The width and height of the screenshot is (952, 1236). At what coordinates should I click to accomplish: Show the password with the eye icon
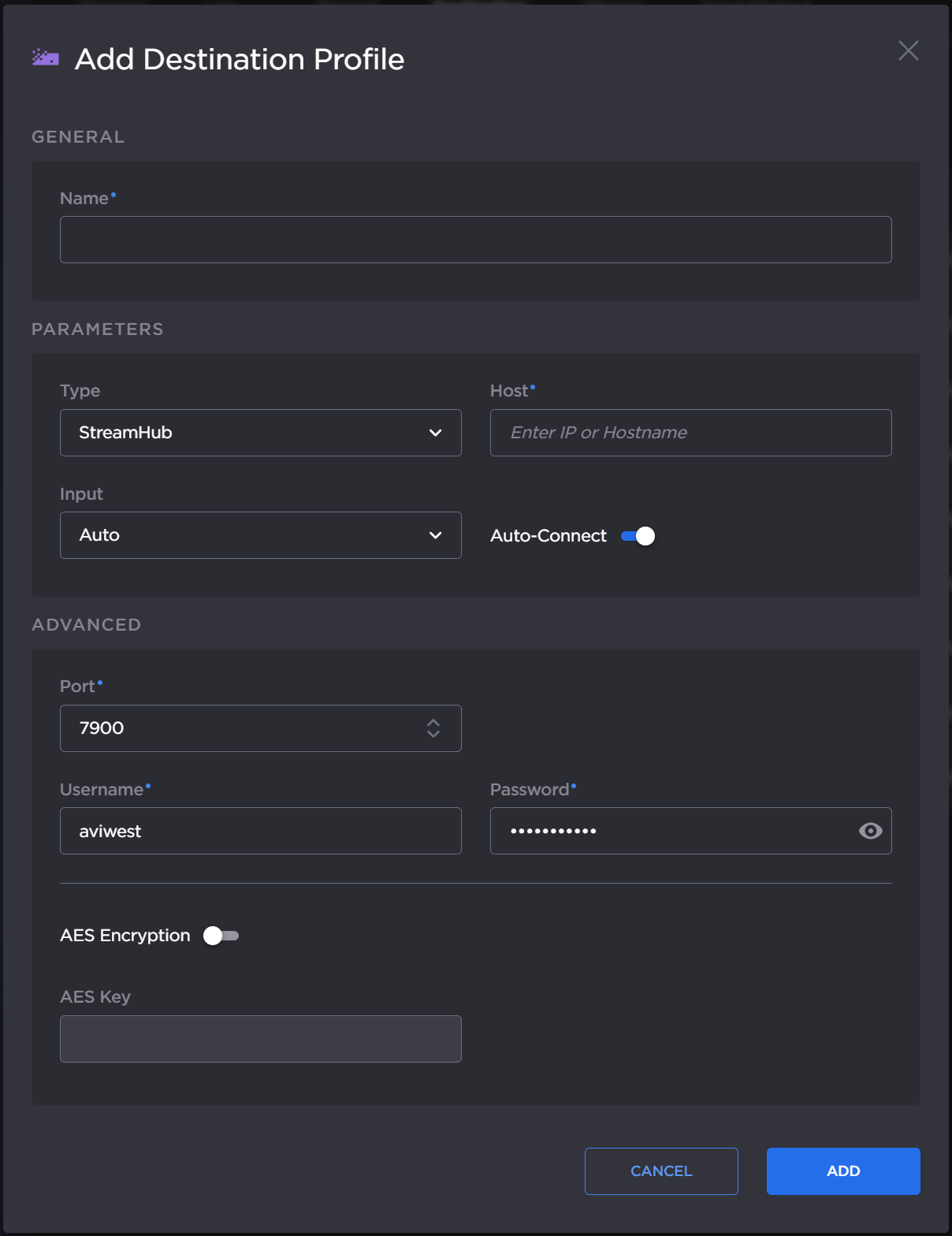pos(870,831)
